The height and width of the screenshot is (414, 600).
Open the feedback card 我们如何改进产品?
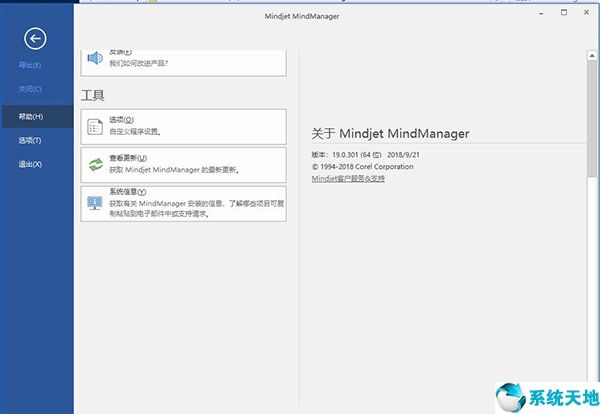(183, 63)
